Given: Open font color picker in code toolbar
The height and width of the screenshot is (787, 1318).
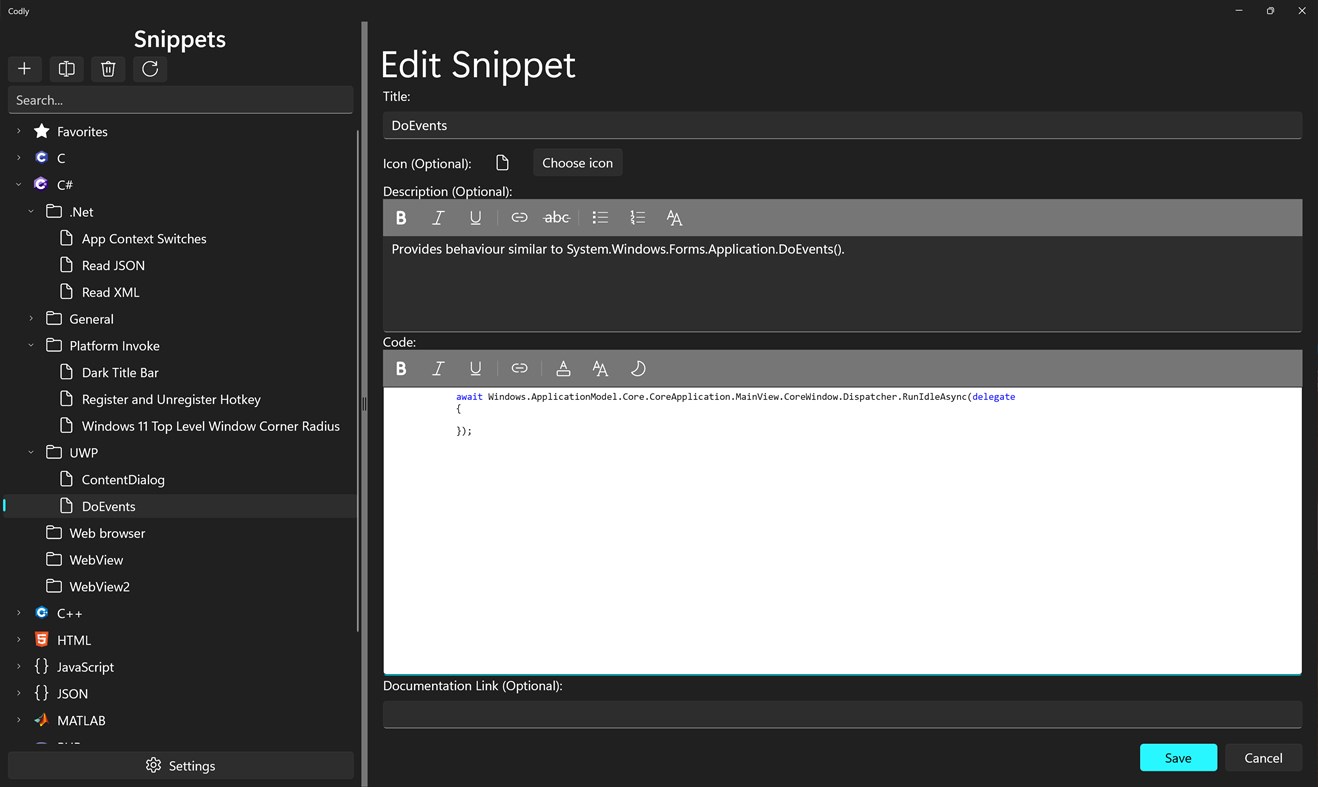Looking at the screenshot, I should (563, 368).
